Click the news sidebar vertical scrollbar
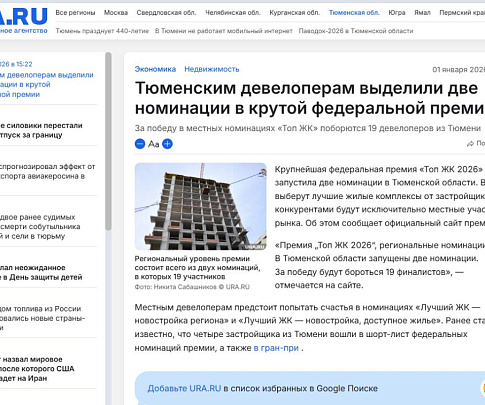The height and width of the screenshot is (405, 485). tap(108, 141)
